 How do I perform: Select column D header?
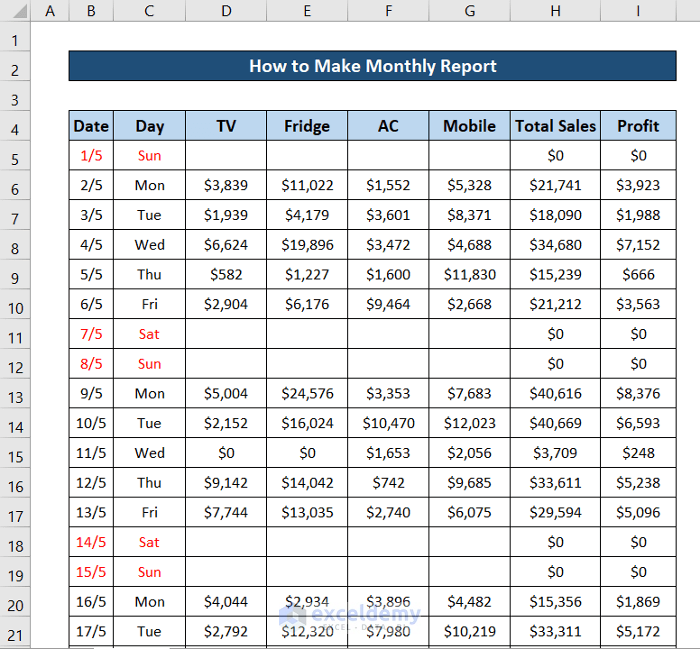226,11
